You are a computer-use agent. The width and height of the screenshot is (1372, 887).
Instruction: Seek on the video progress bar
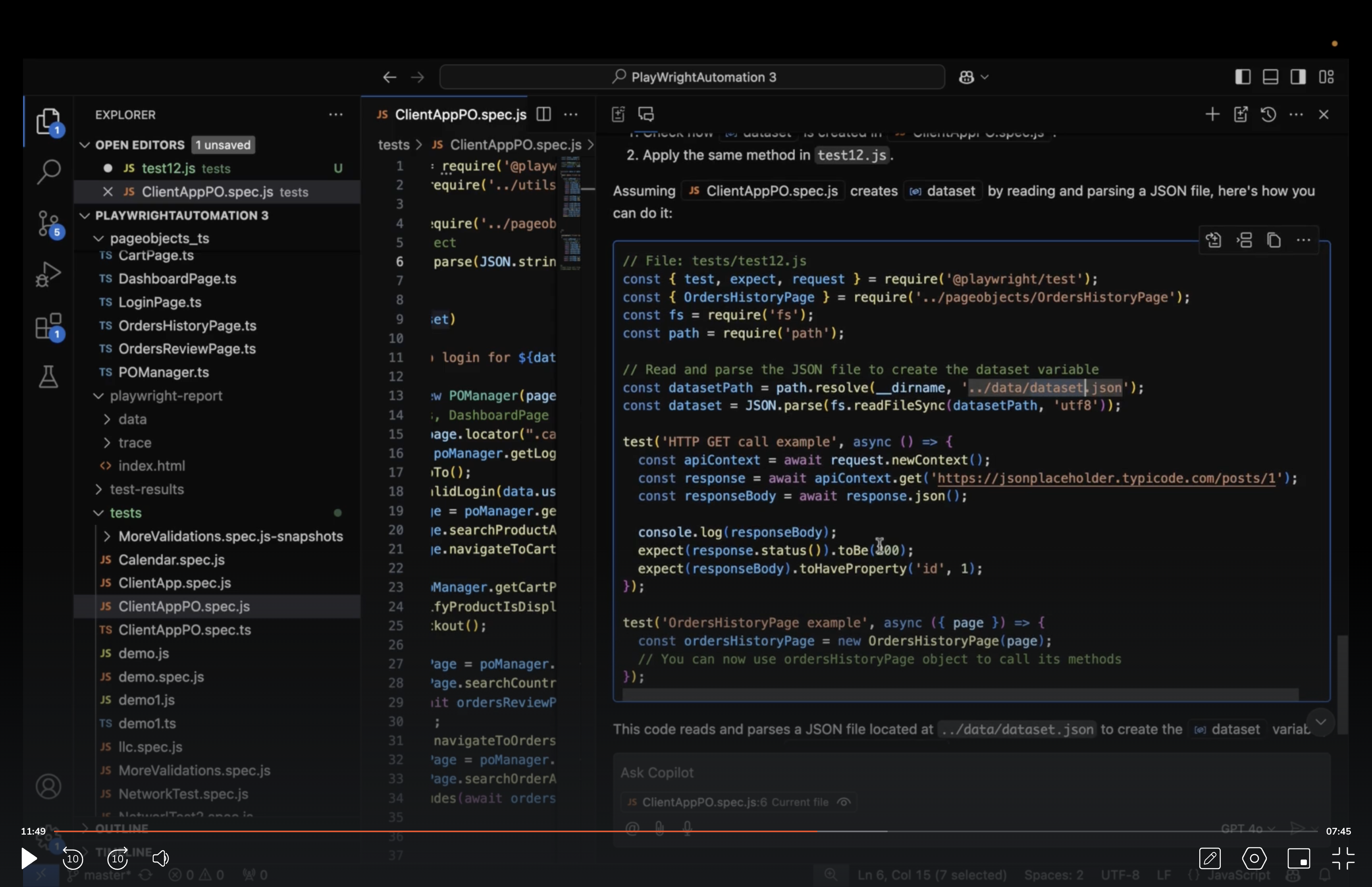click(x=686, y=831)
